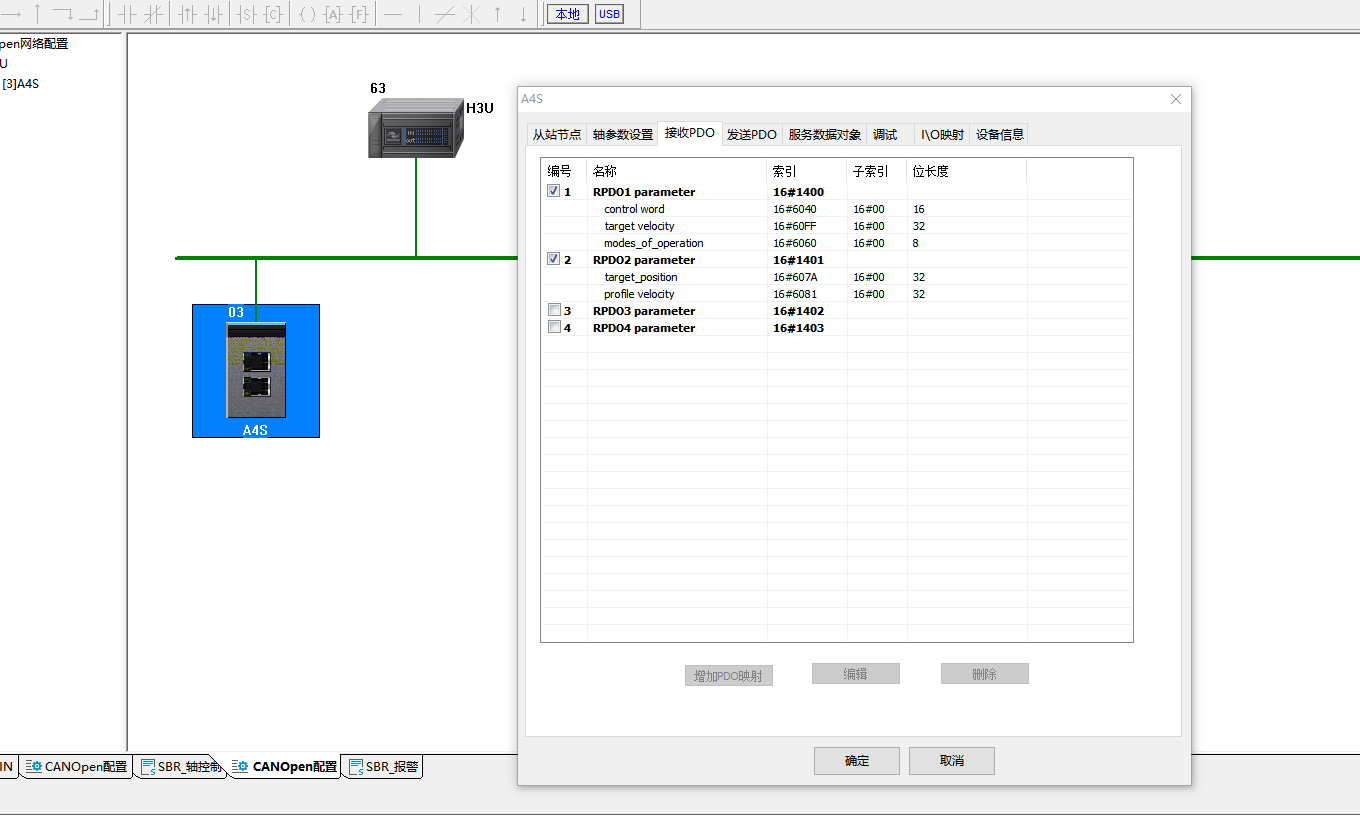Cancel with the 取消 button

pos(952,761)
